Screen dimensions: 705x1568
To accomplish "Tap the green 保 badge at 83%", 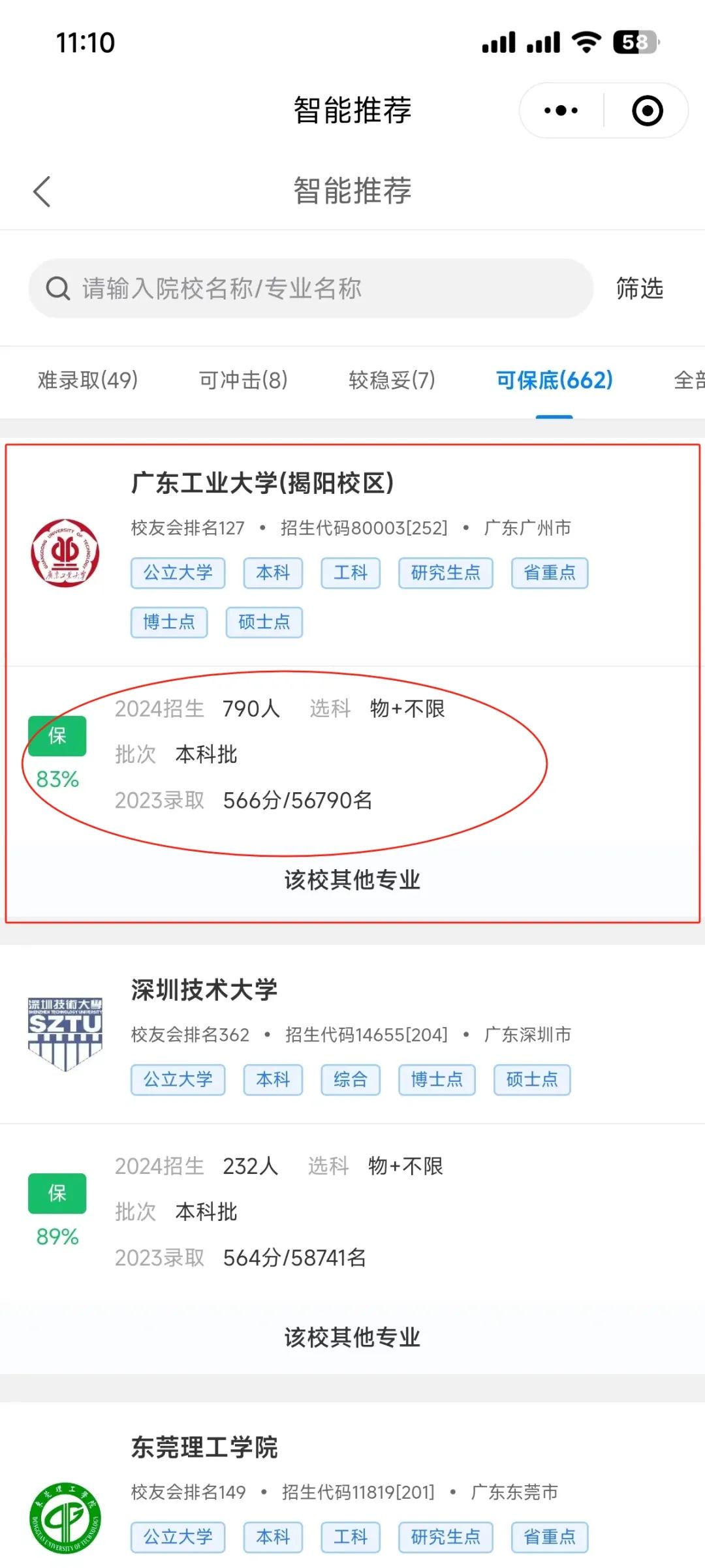I will point(57,736).
